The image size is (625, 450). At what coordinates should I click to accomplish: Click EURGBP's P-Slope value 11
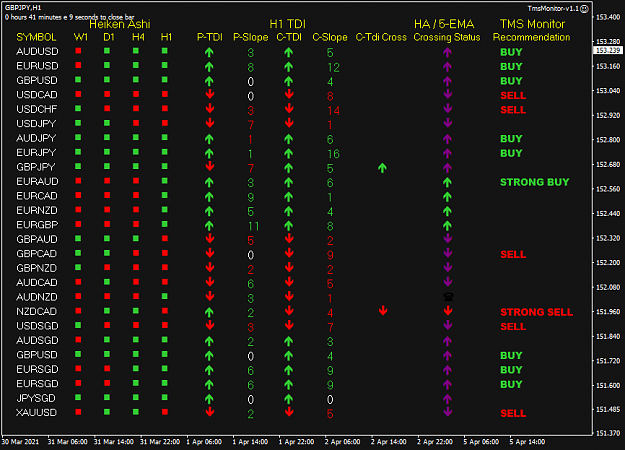[253, 226]
